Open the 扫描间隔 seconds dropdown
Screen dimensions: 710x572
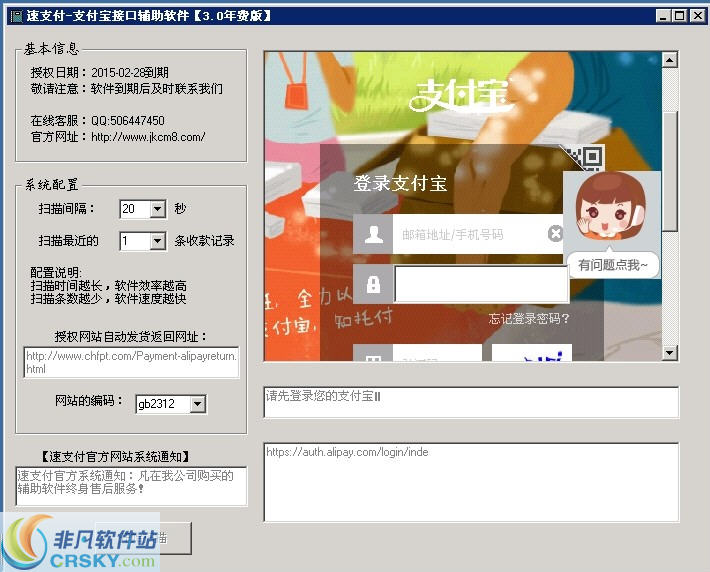tap(158, 209)
